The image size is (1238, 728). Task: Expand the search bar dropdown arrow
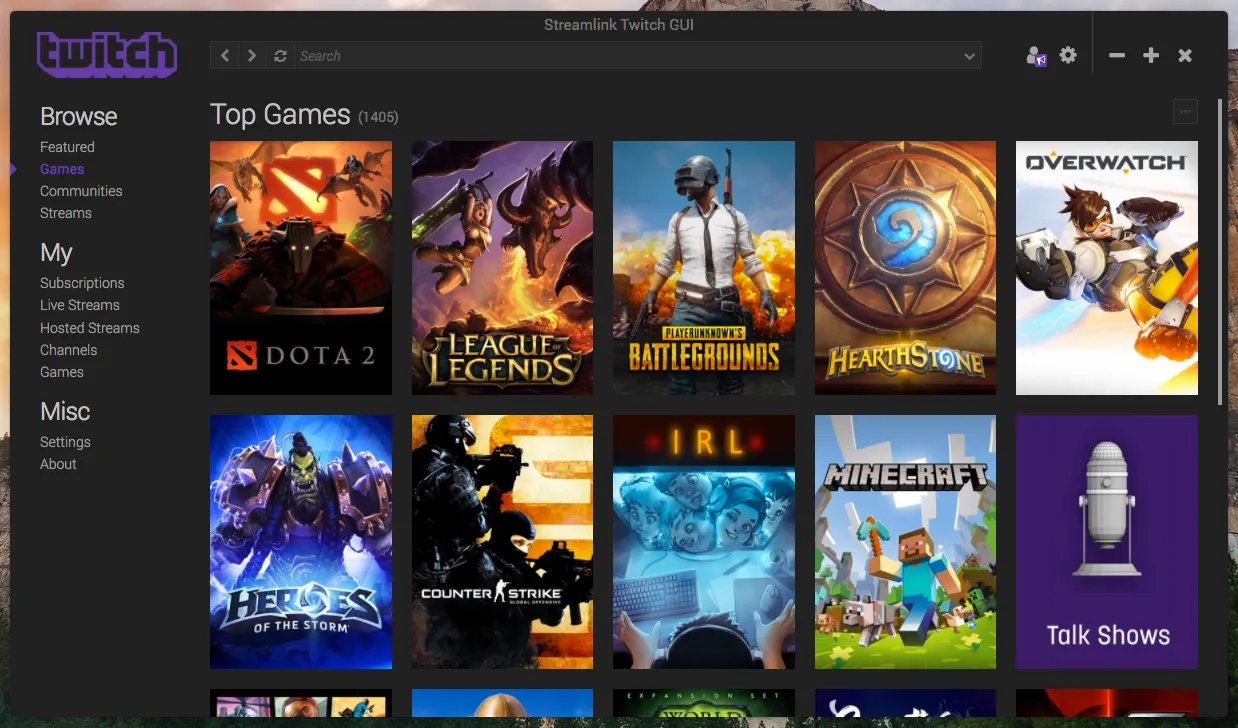point(969,56)
